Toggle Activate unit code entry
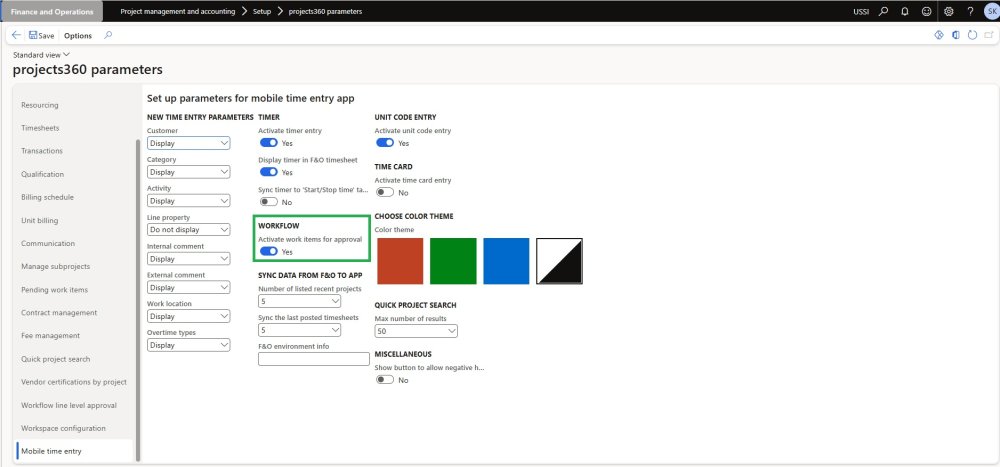This screenshot has height=467, width=1000. coord(385,143)
